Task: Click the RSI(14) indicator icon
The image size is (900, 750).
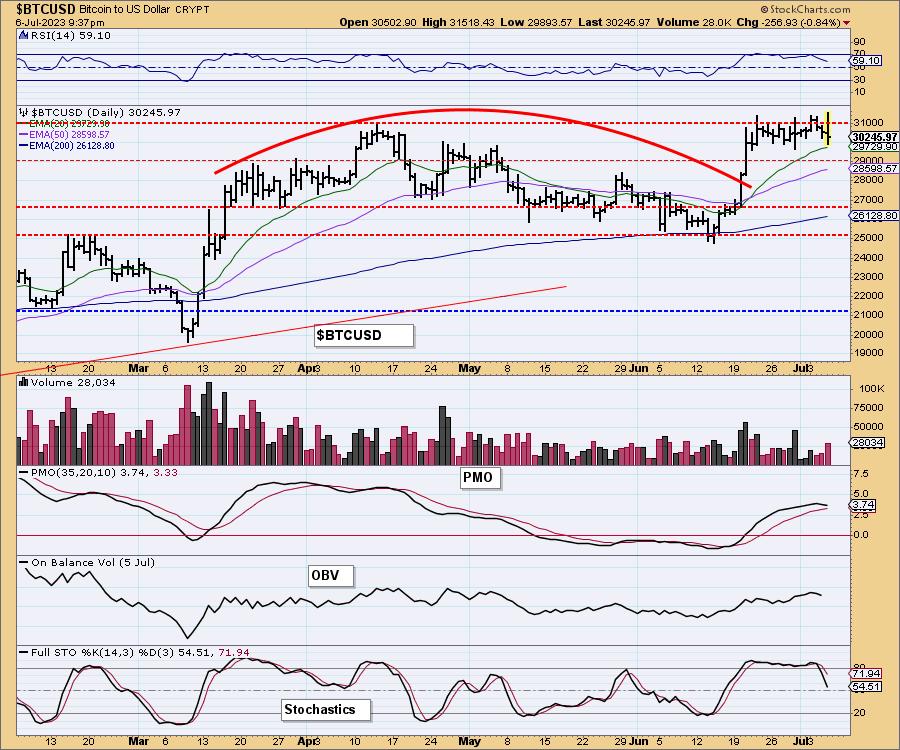Action: [24, 36]
